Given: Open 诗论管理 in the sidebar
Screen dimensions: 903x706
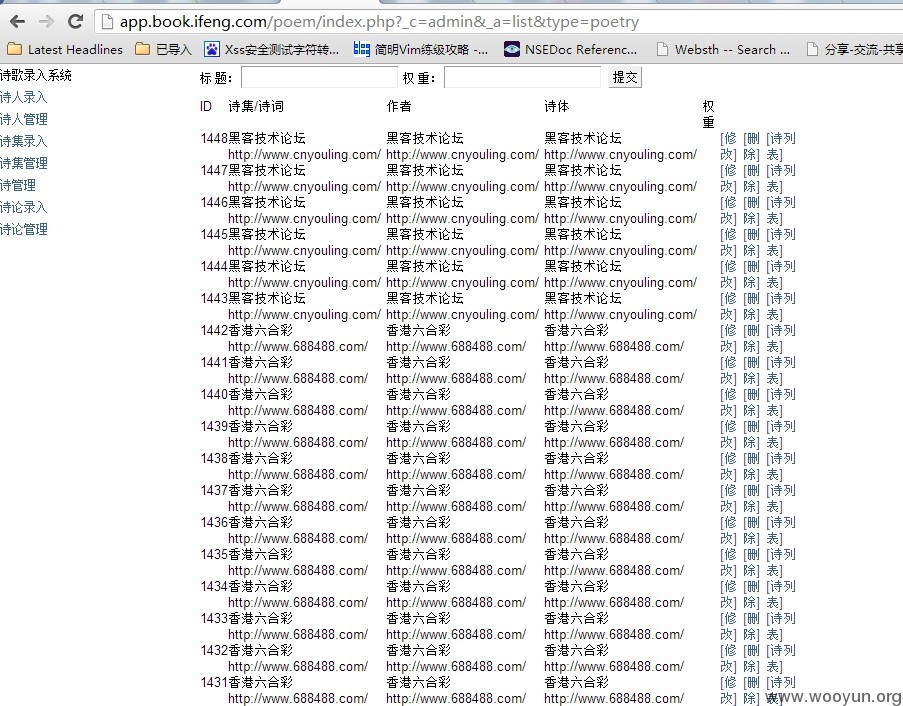Looking at the screenshot, I should (x=24, y=229).
